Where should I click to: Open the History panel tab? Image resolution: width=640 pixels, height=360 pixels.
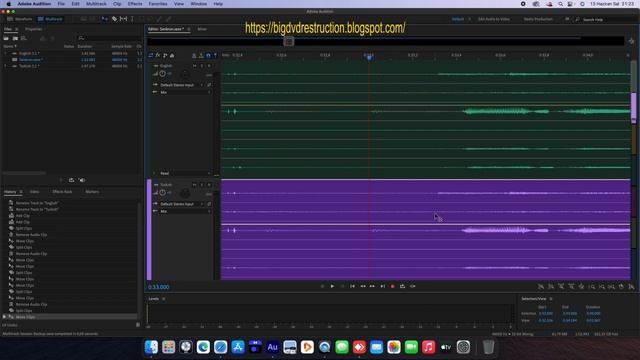pyautogui.click(x=10, y=192)
